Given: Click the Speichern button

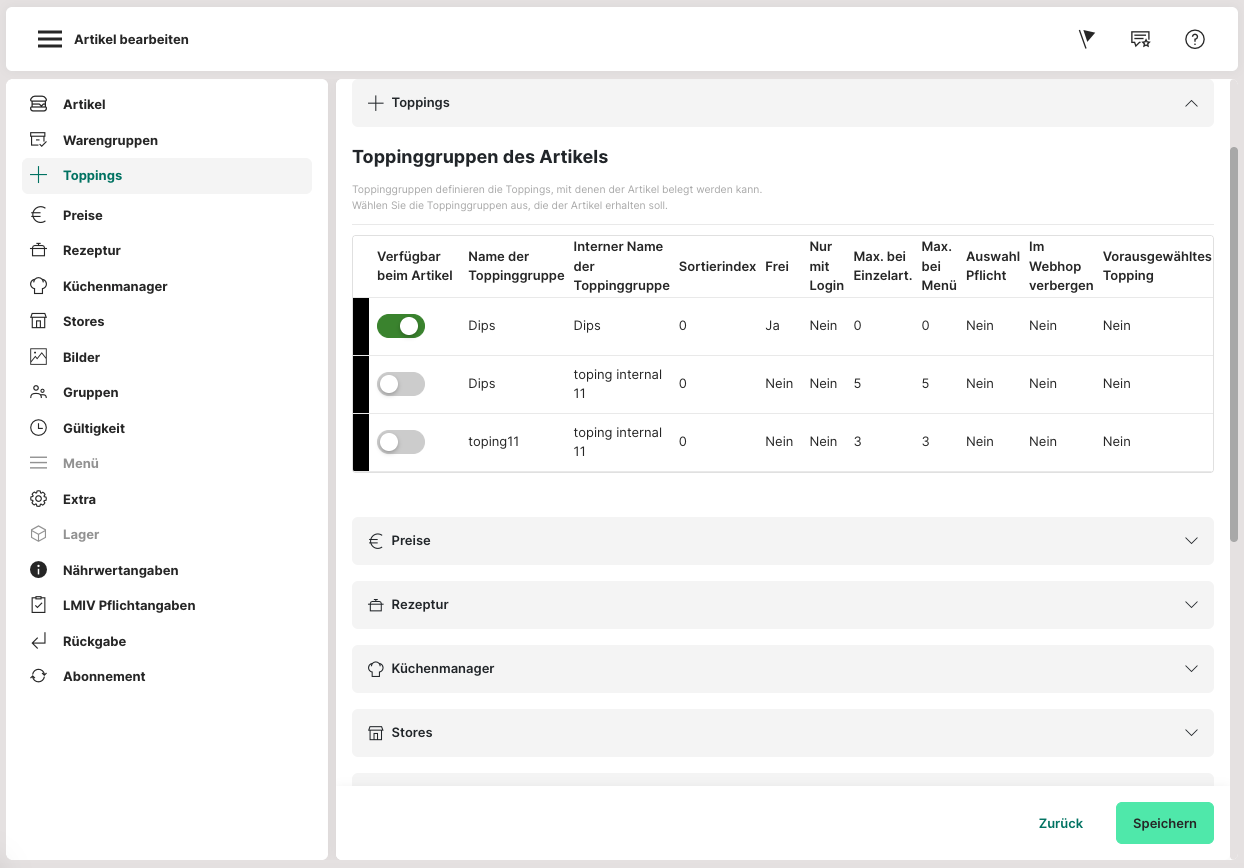Looking at the screenshot, I should [1164, 823].
